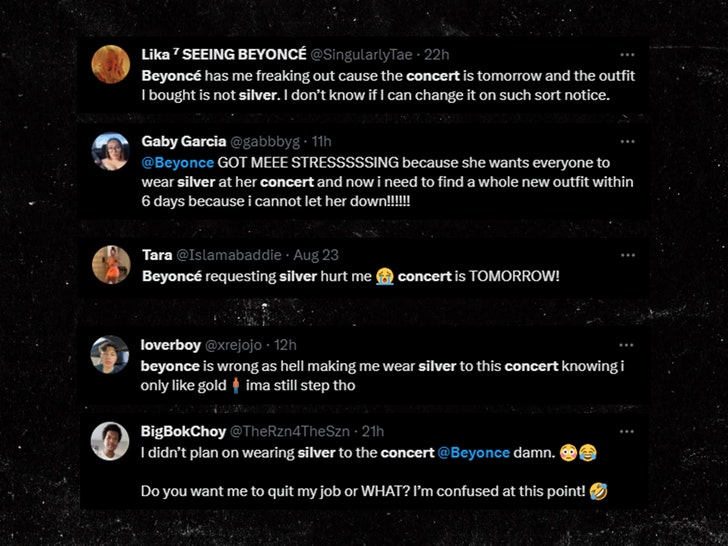Open more options on Gaby Garcia's tweet
Viewport: 728px width, 546px height.
pyautogui.click(x=627, y=142)
